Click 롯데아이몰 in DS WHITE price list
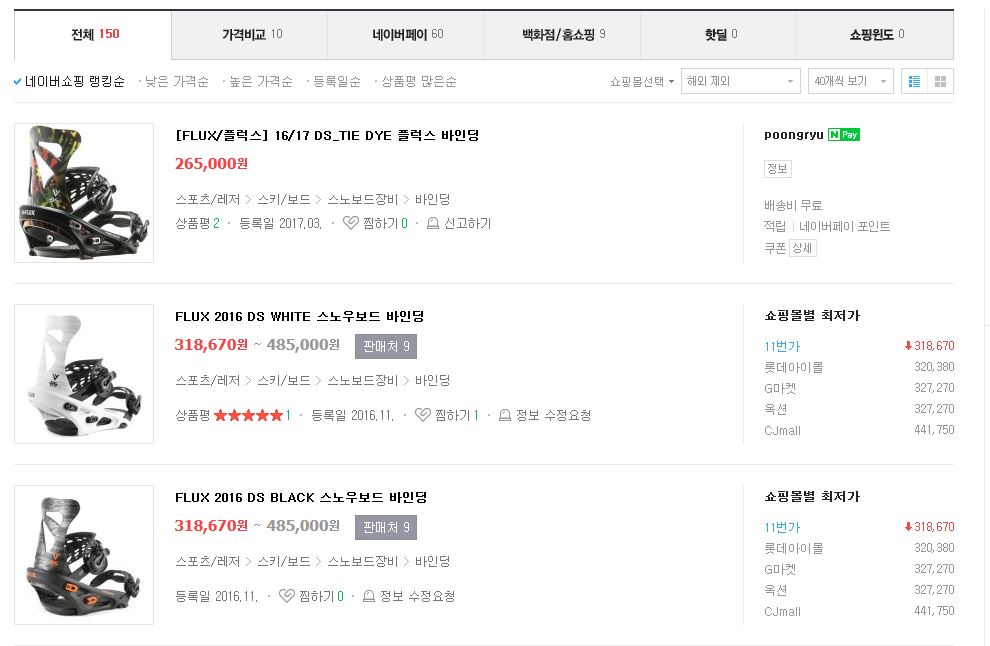The width and height of the screenshot is (990, 646). (794, 367)
